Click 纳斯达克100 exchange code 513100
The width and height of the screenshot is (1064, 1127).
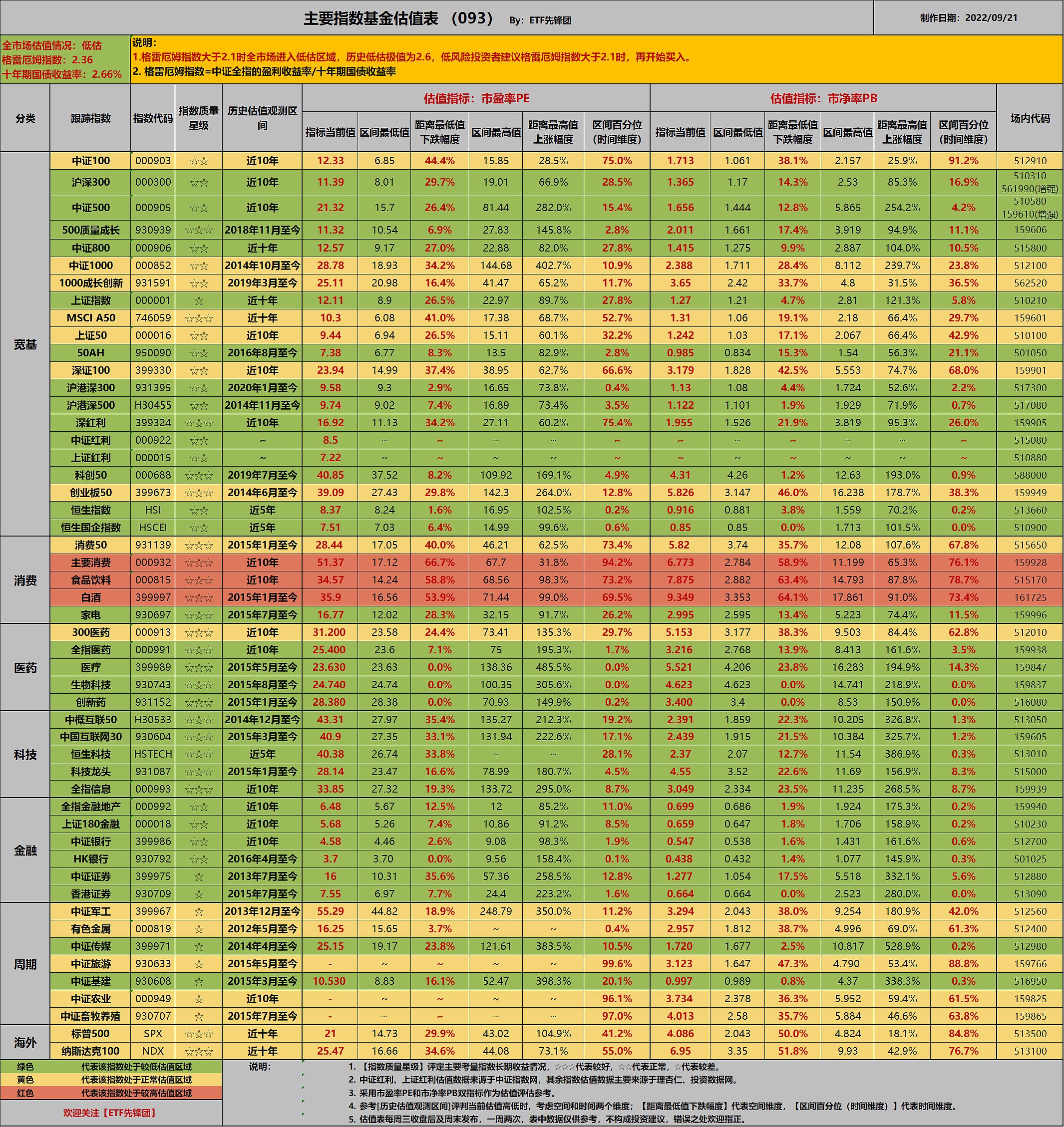[1030, 1051]
